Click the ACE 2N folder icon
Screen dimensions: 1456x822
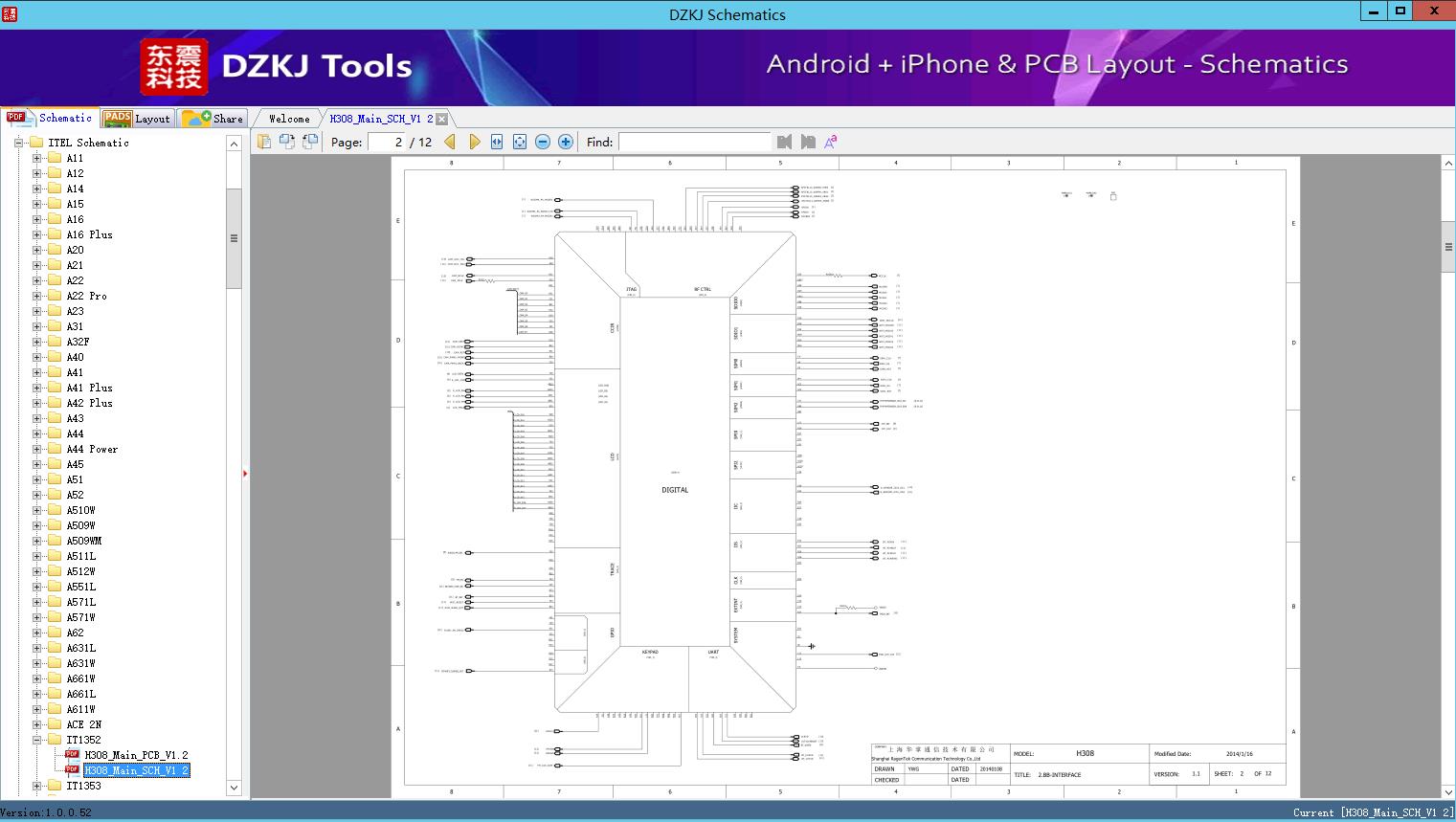(x=55, y=724)
